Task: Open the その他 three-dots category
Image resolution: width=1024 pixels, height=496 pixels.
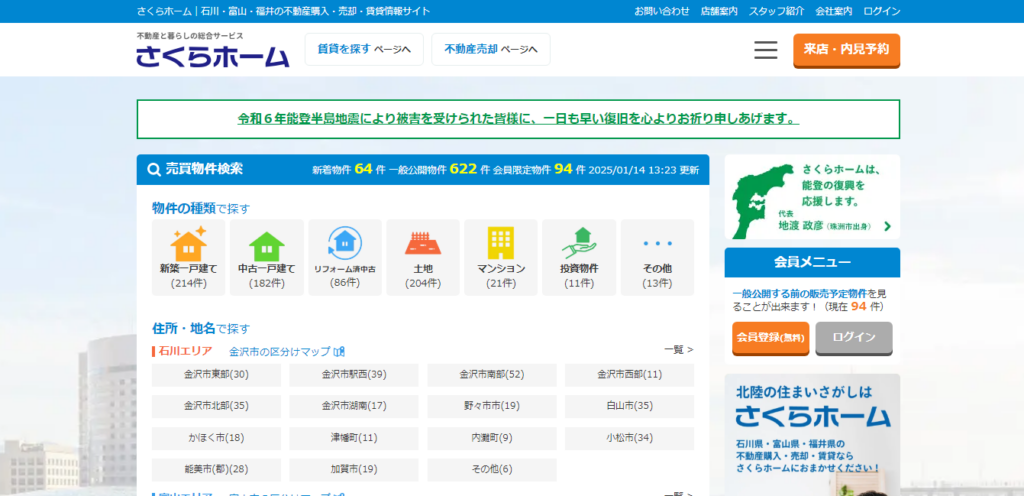Action: (657, 243)
